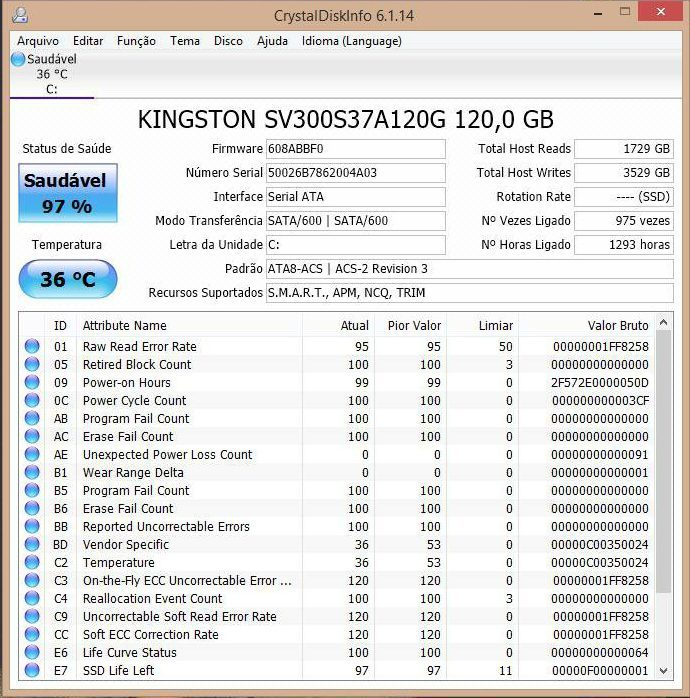This screenshot has height=698, width=690.
Task: Click status icon for Reallocation Event Count
Action: (x=32, y=598)
